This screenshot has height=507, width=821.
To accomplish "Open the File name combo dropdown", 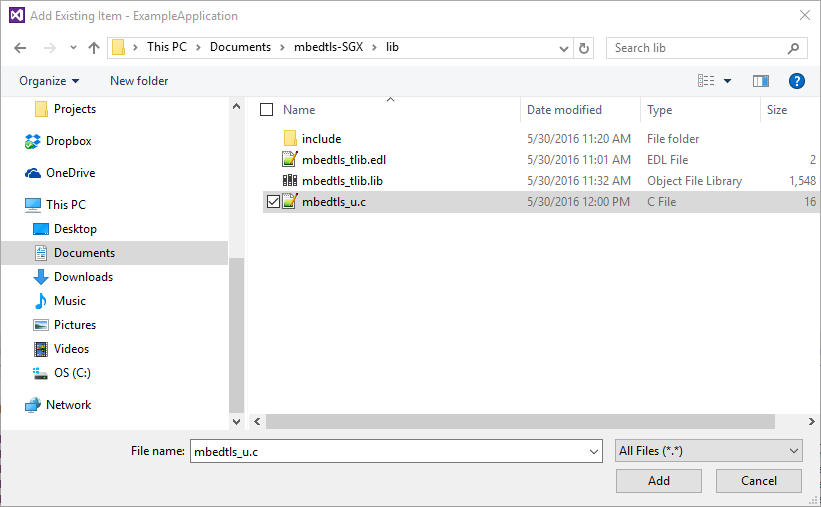I will tap(593, 451).
